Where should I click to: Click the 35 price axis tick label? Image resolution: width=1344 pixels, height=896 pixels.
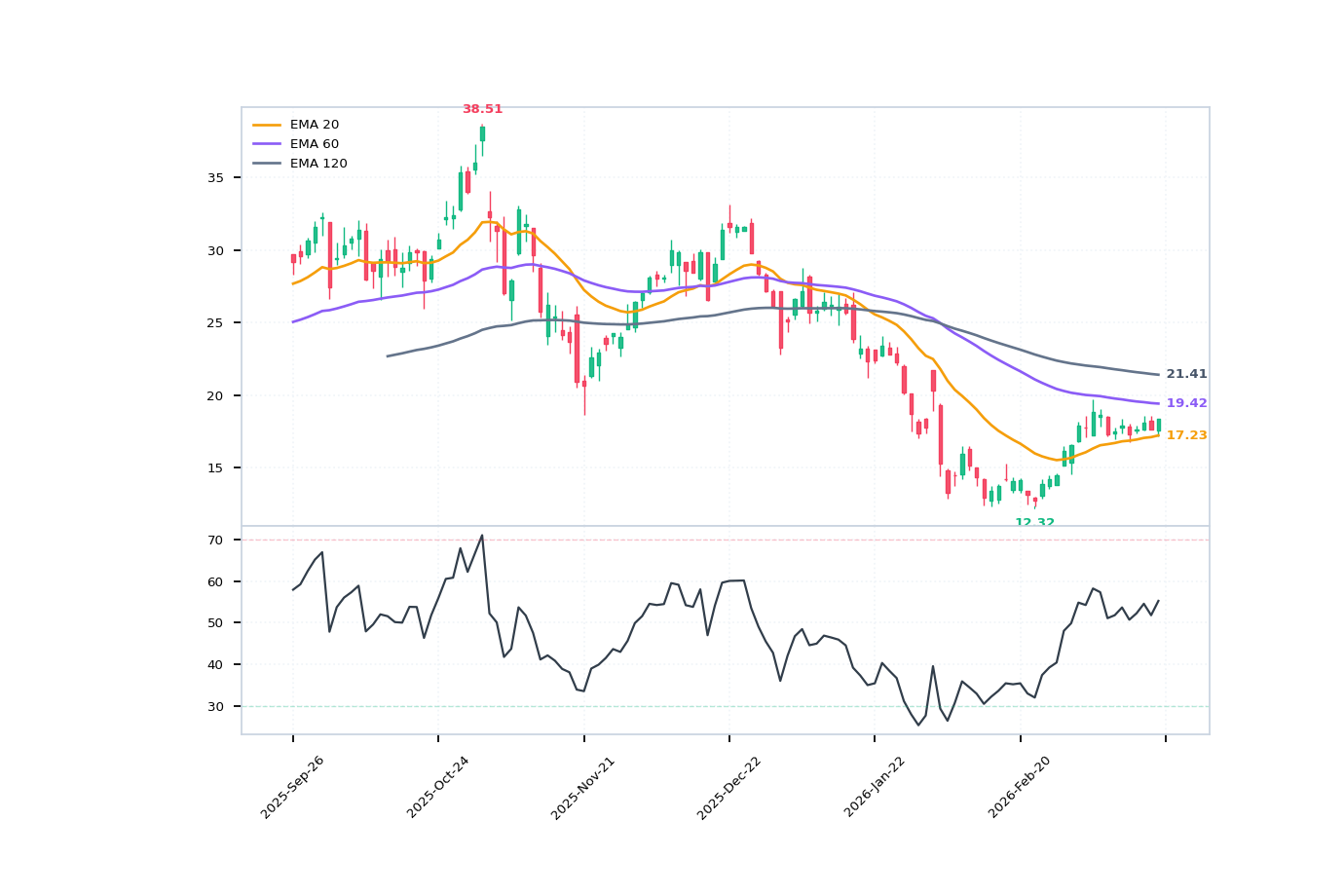[x=215, y=178]
